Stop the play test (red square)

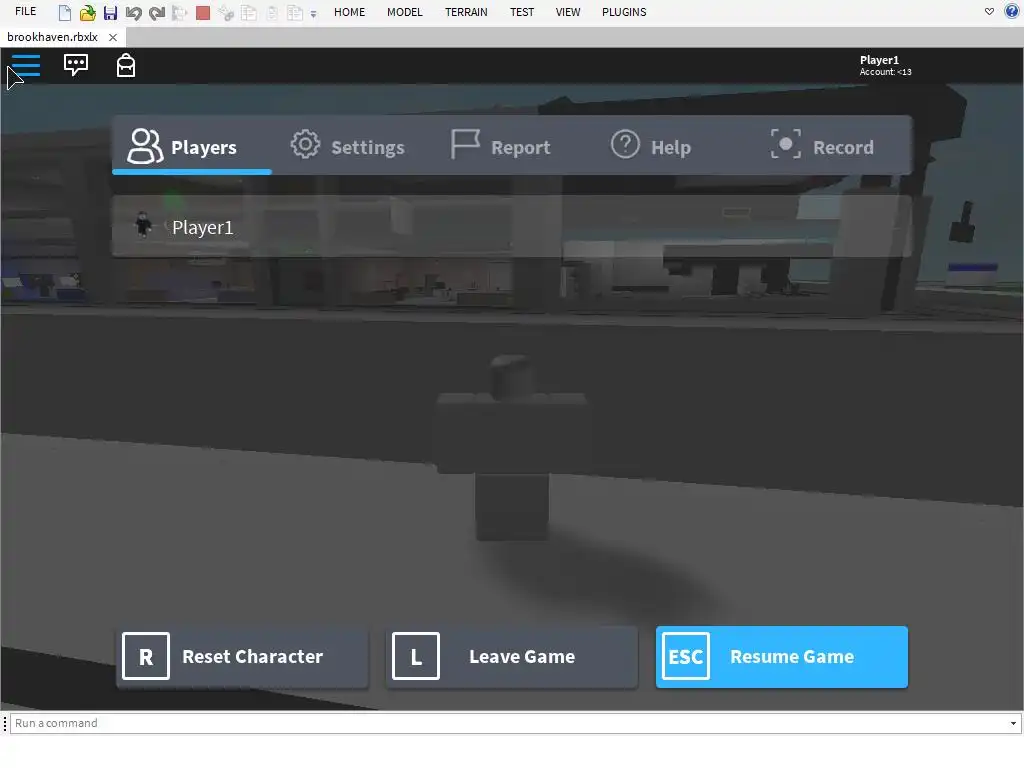[203, 12]
